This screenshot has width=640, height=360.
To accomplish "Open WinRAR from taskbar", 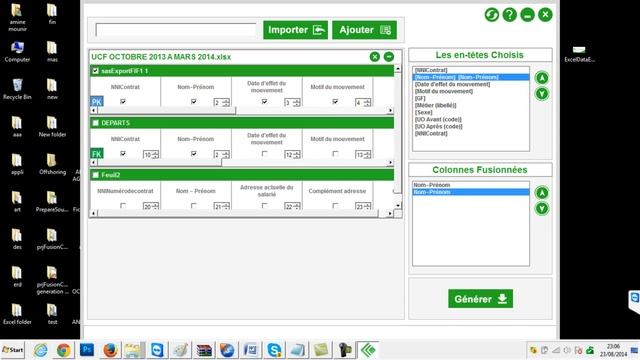I will click(204, 350).
